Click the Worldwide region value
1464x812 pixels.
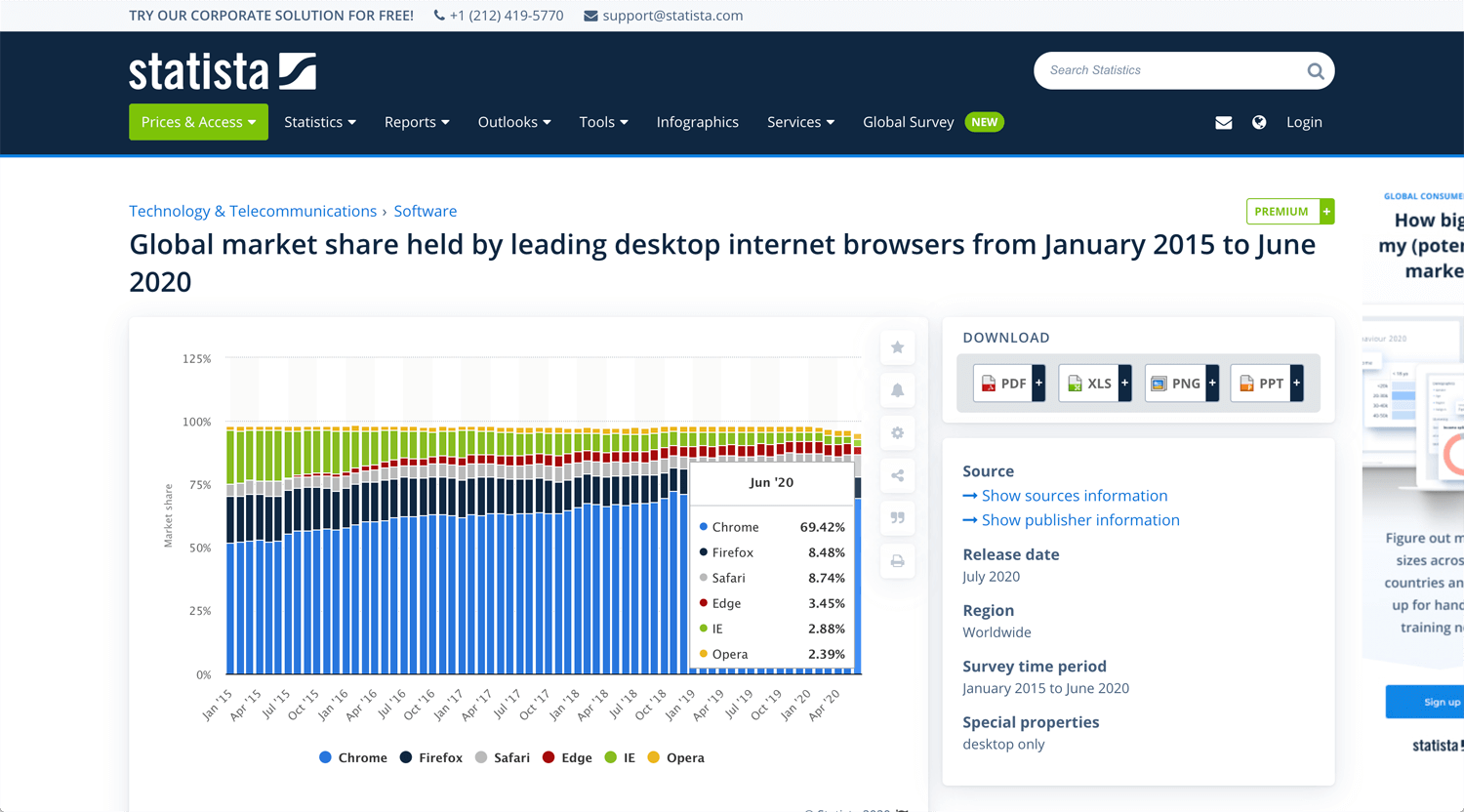(996, 632)
